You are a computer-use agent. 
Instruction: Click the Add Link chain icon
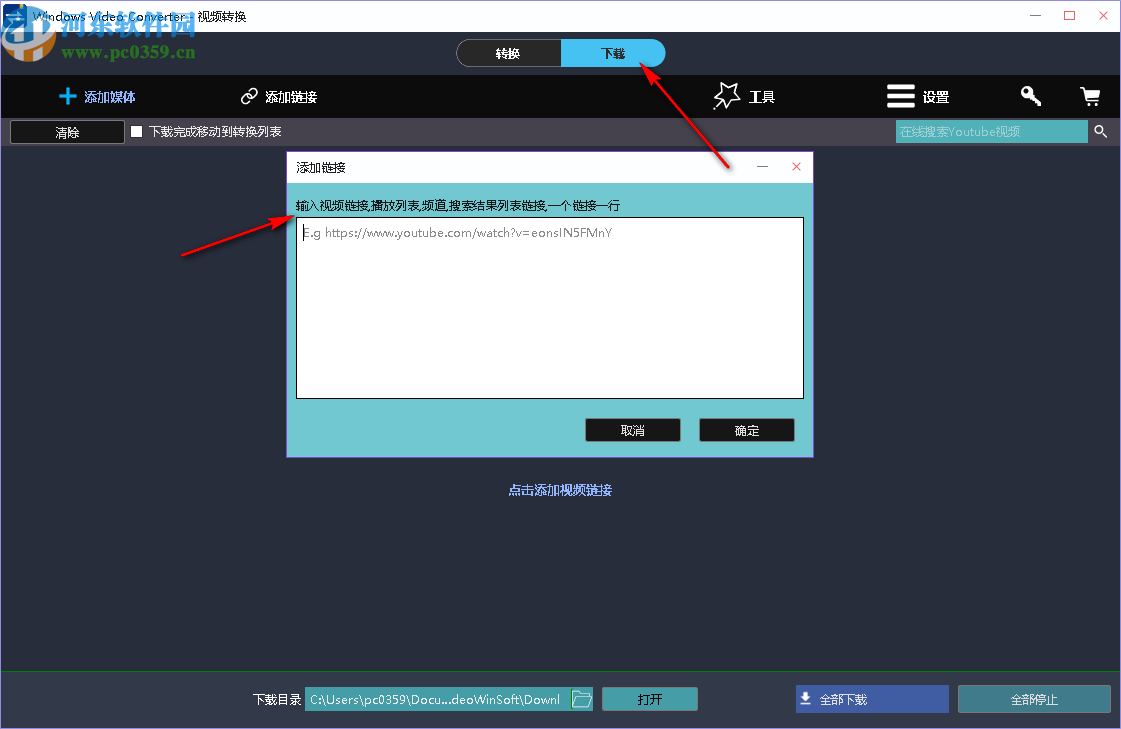[x=248, y=96]
